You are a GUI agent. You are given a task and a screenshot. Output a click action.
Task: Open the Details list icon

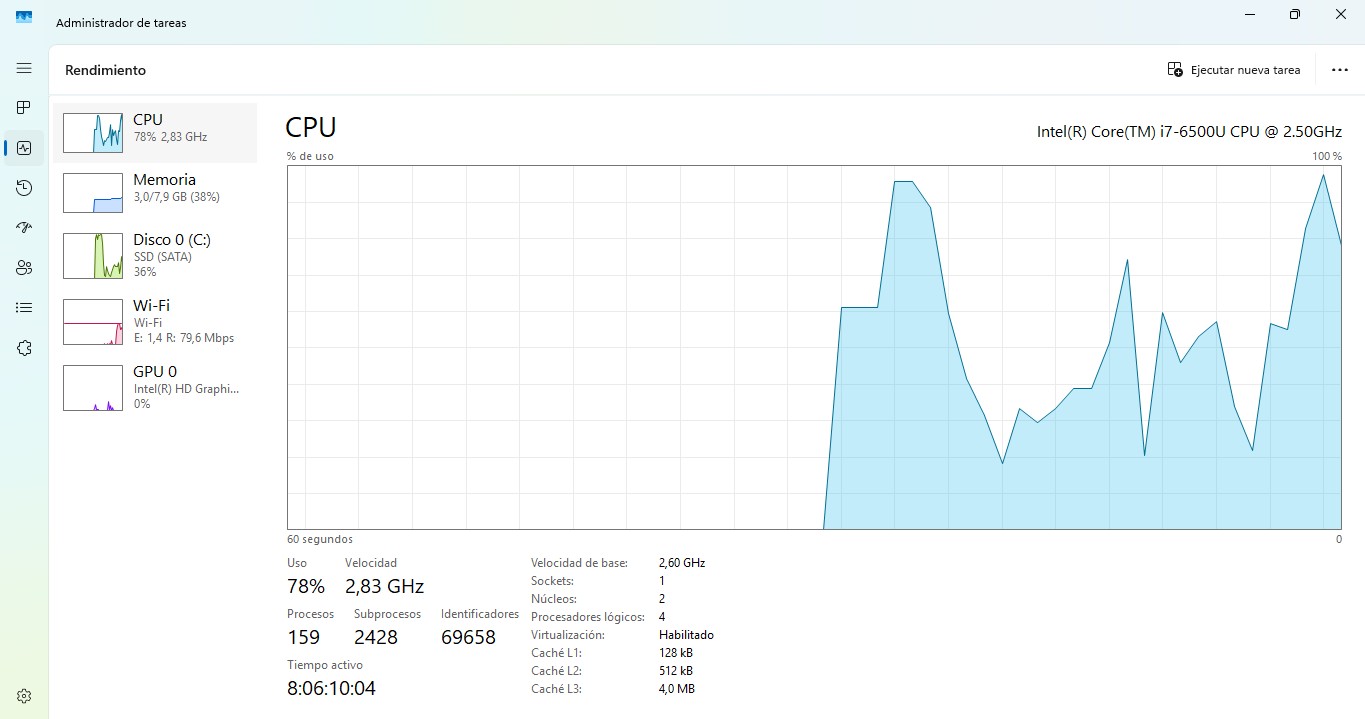(24, 308)
